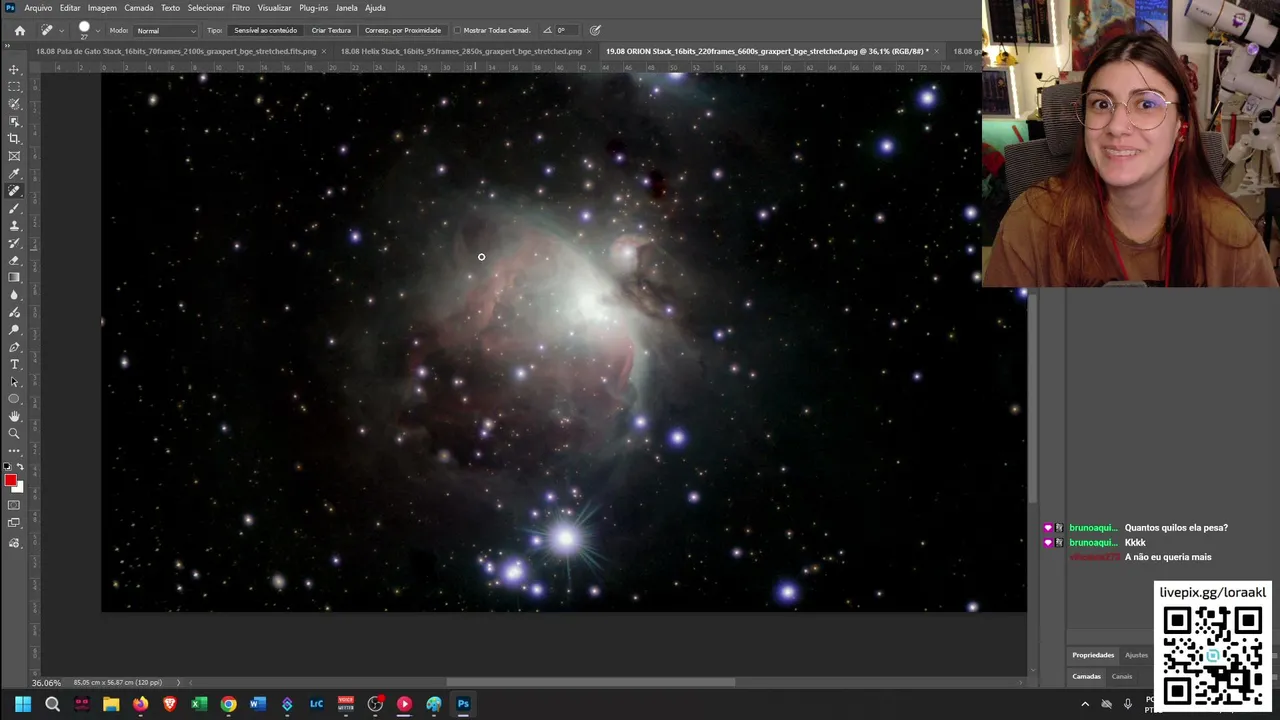Click the white background color swatch
Viewport: 1280px width, 720px height.
coord(19,488)
